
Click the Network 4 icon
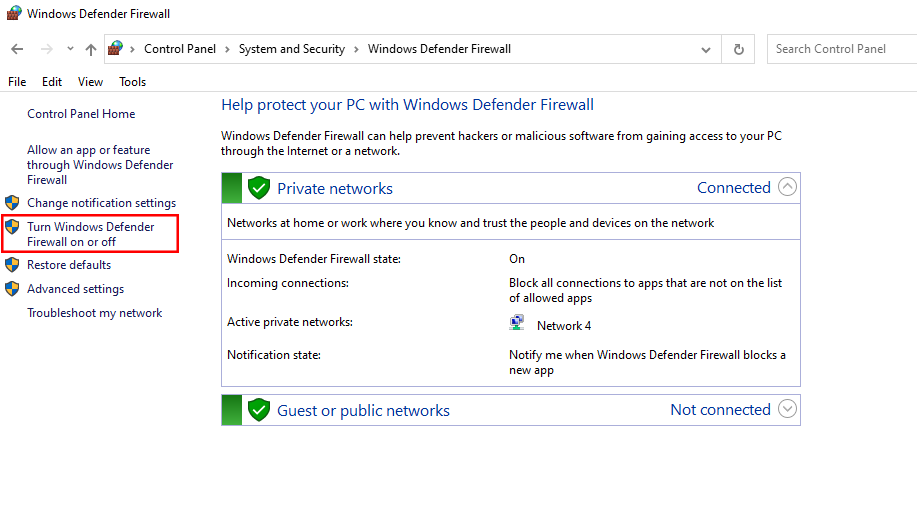517,324
